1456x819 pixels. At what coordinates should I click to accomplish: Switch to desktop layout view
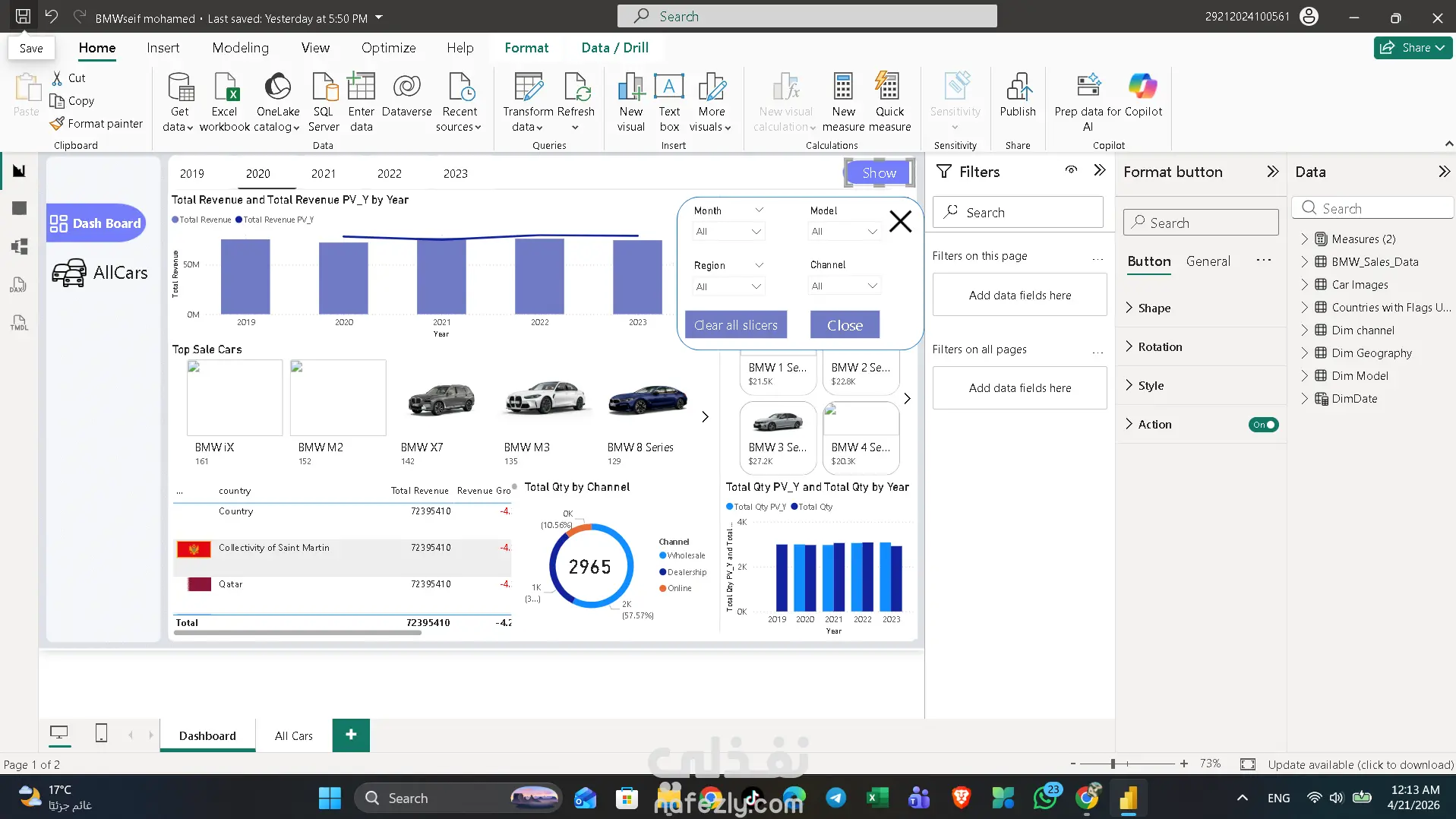58,733
